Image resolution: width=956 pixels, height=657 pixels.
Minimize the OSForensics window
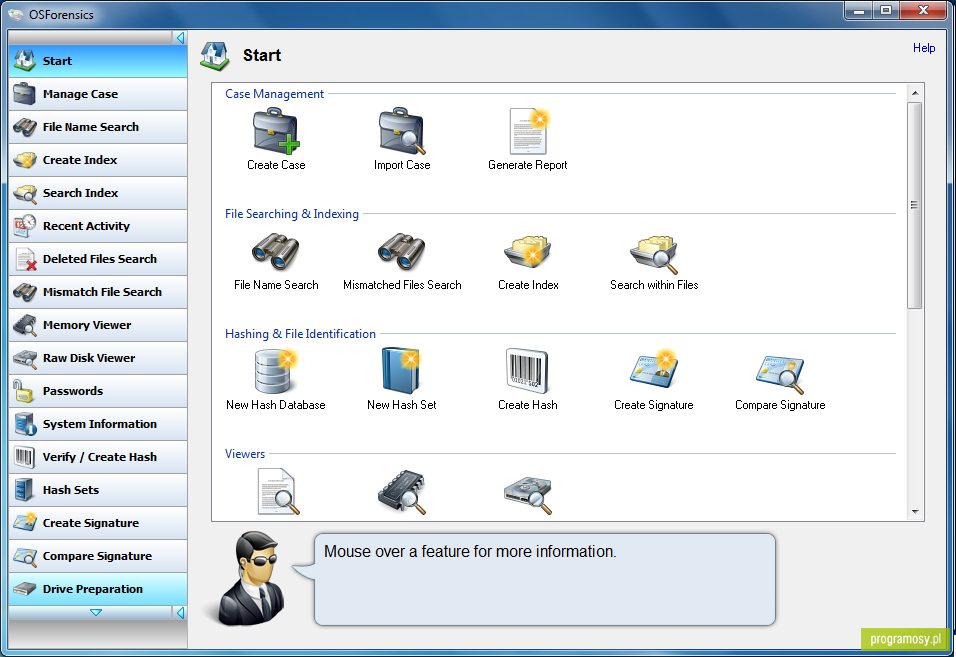pos(858,11)
